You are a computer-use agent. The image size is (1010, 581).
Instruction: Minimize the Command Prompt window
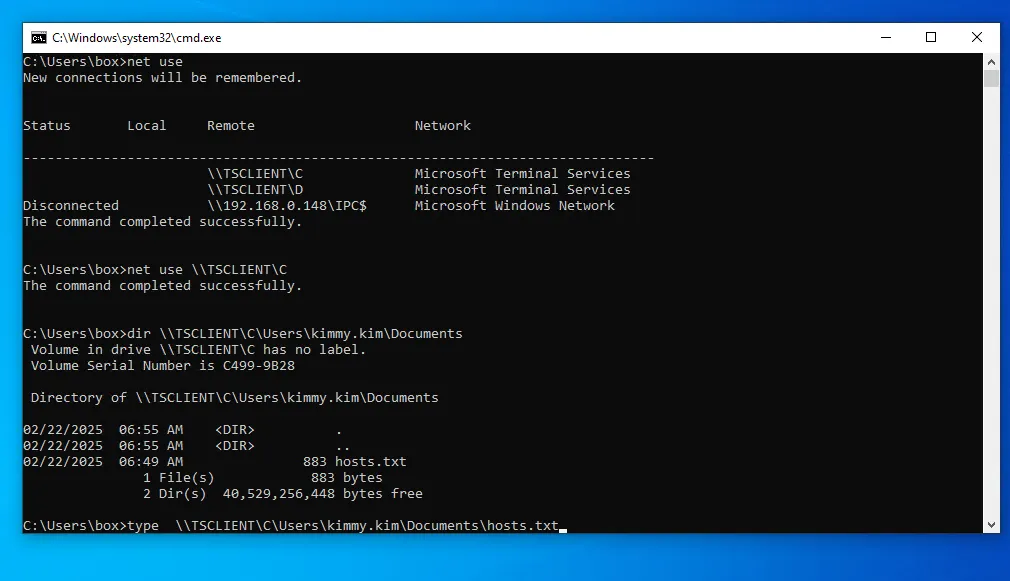point(885,38)
